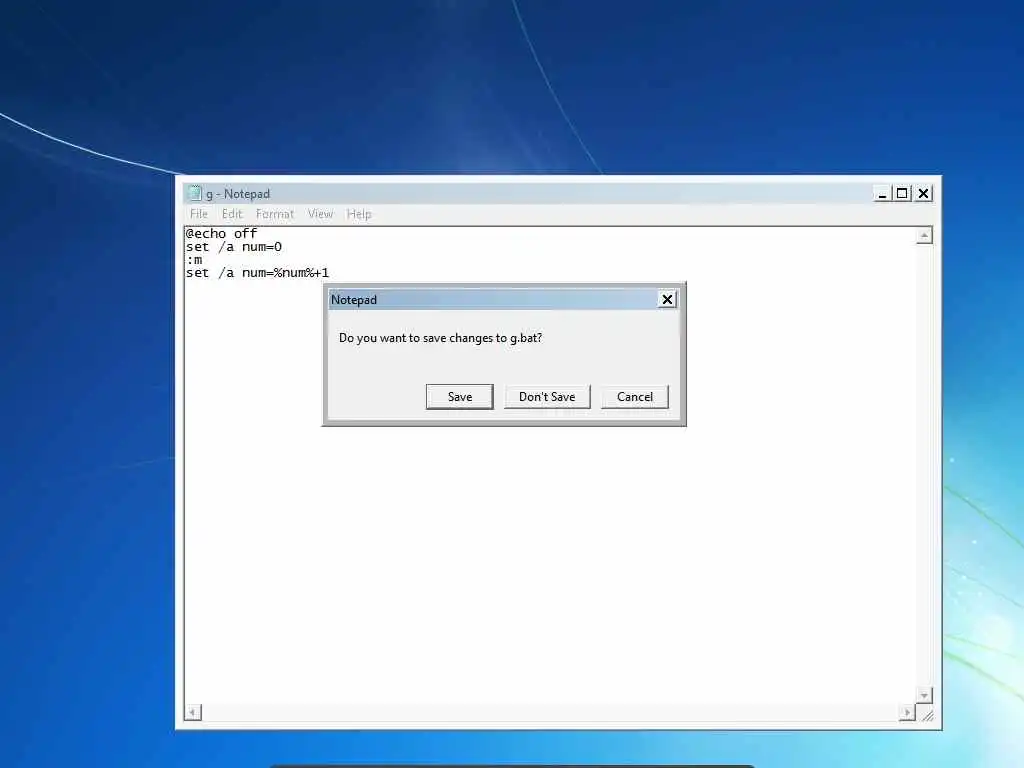The height and width of the screenshot is (768, 1024).
Task: Close the Notepad save dialog
Action: click(667, 299)
